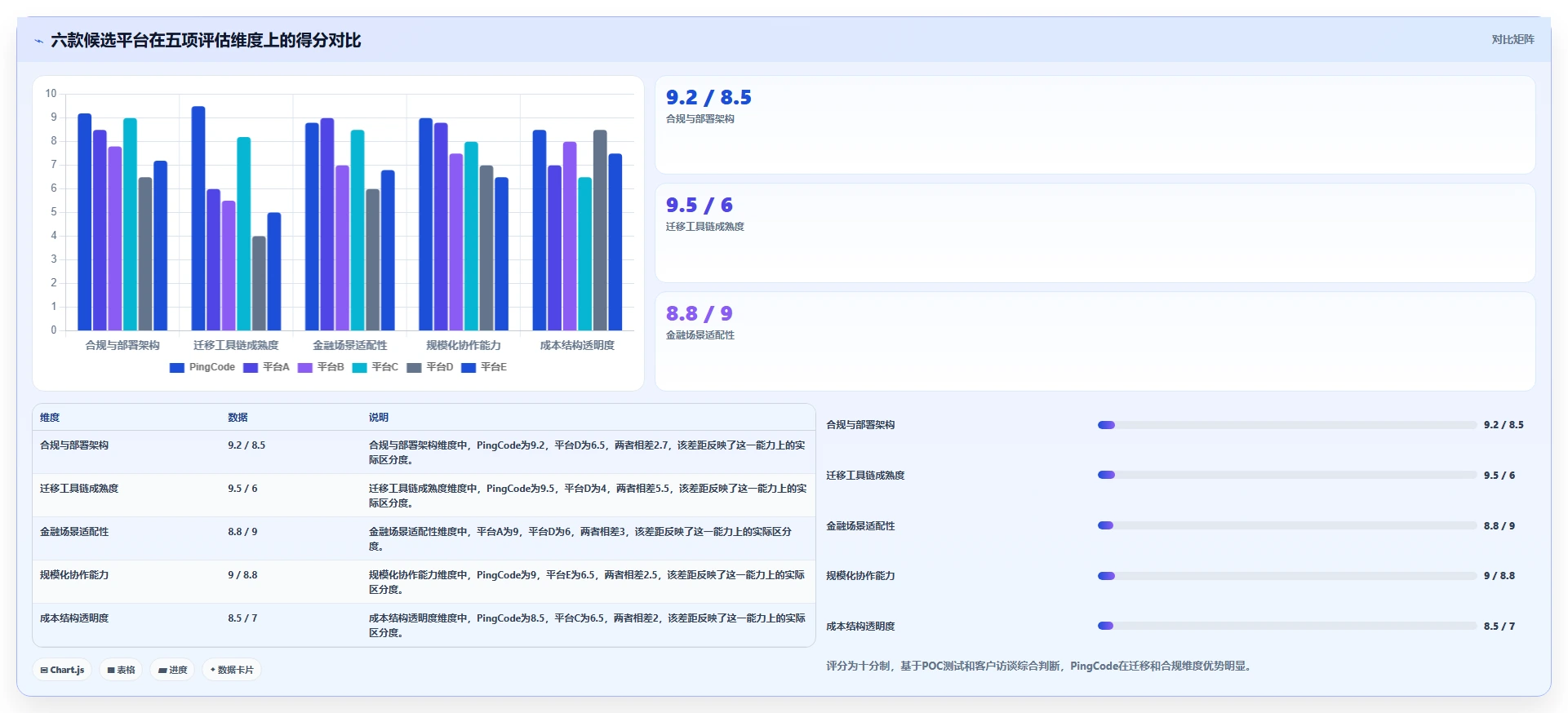Click the 金融场景适配性 progress bar
The width and height of the screenshot is (1568, 713).
pyautogui.click(x=1287, y=525)
